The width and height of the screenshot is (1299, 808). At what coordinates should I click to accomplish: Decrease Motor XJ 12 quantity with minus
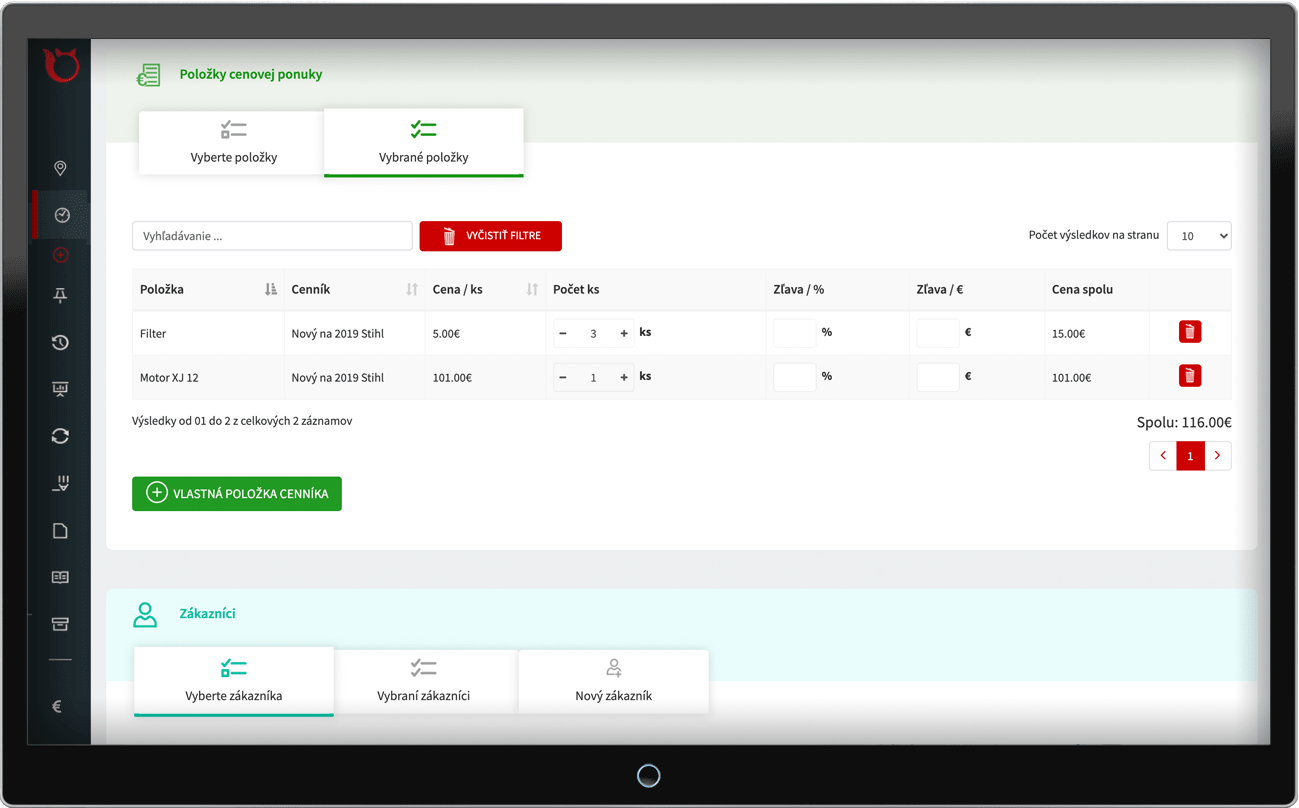pos(563,377)
